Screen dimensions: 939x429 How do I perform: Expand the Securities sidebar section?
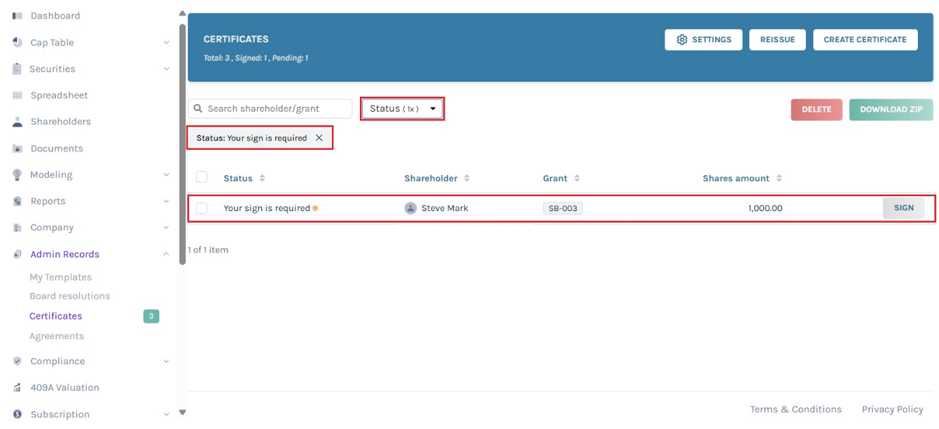coord(166,69)
